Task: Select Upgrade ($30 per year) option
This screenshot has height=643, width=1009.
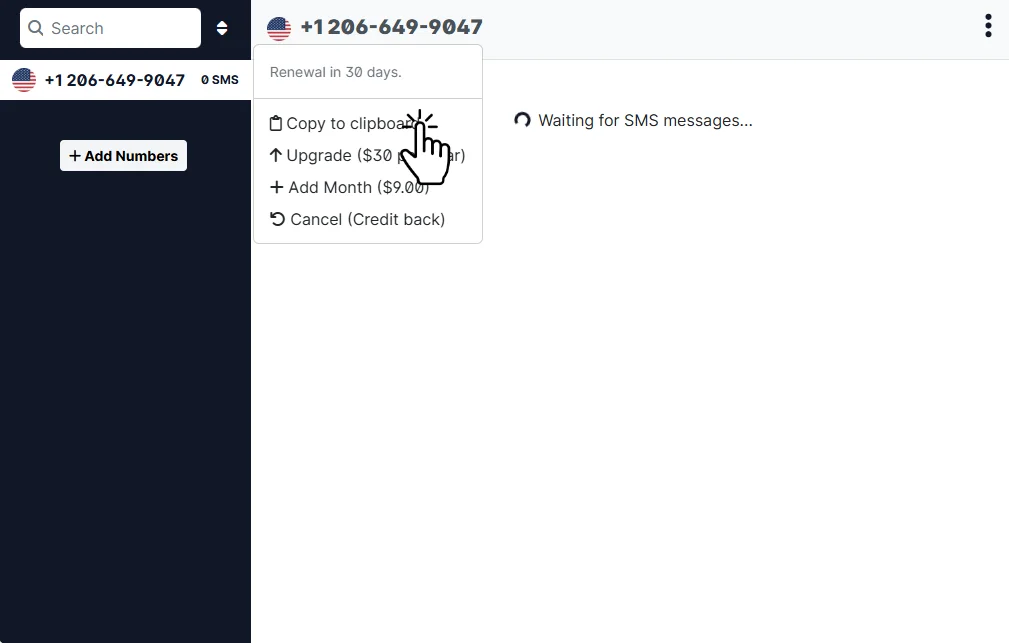Action: pos(367,156)
